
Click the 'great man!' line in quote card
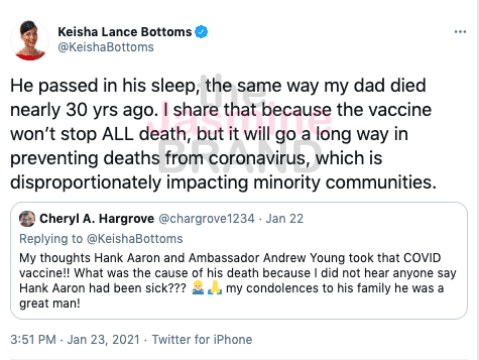pyautogui.click(x=50, y=303)
